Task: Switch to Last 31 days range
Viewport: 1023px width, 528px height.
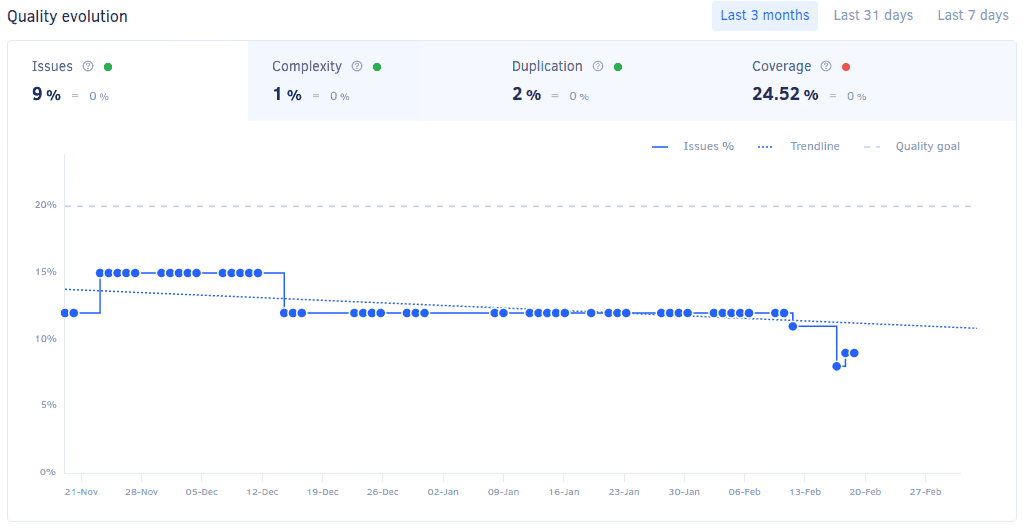Action: click(873, 15)
